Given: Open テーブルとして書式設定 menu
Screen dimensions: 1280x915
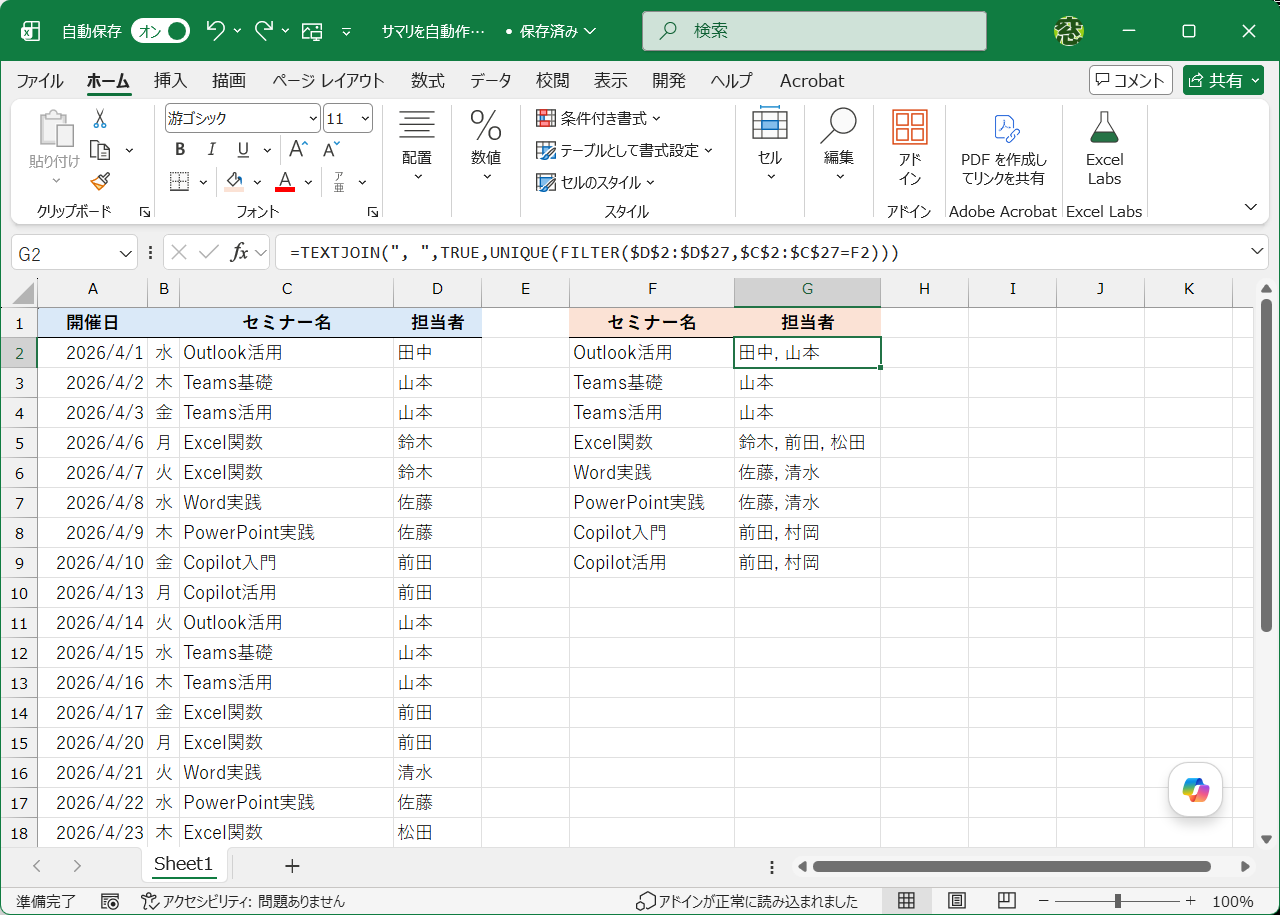Looking at the screenshot, I should point(624,150).
